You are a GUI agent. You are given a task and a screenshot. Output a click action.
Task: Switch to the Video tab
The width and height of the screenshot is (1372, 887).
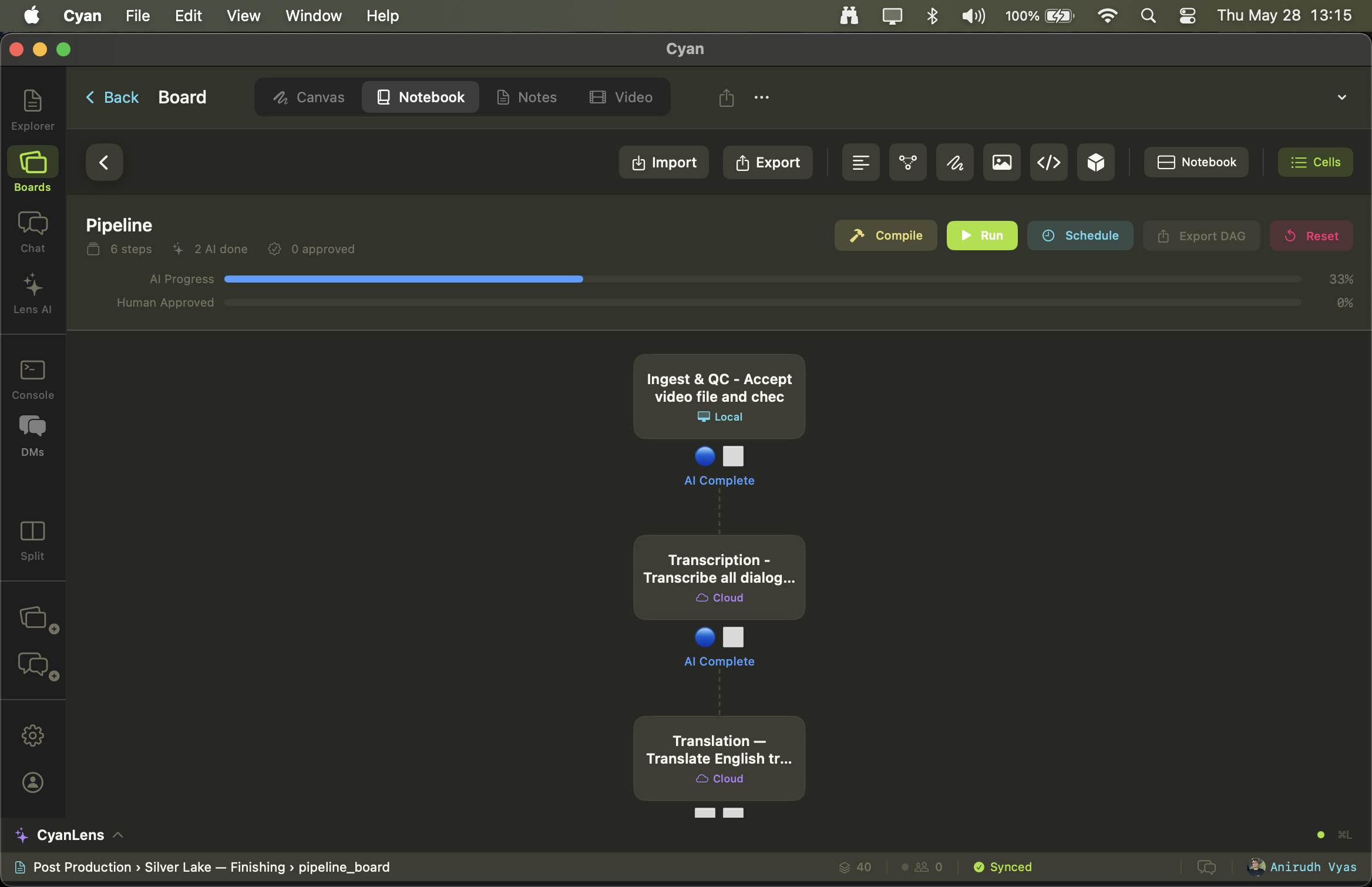coord(621,98)
